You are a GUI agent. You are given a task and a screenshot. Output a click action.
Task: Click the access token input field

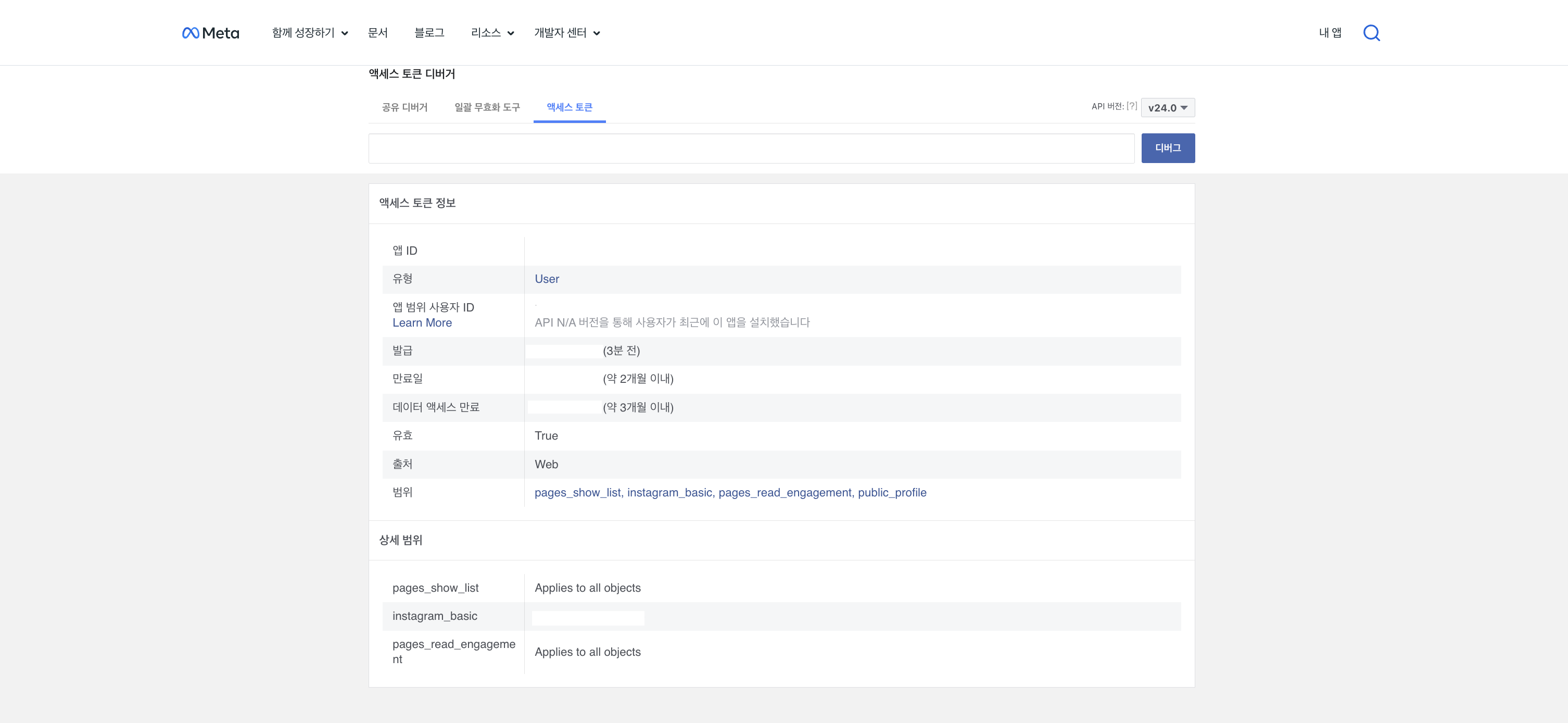[x=751, y=148]
